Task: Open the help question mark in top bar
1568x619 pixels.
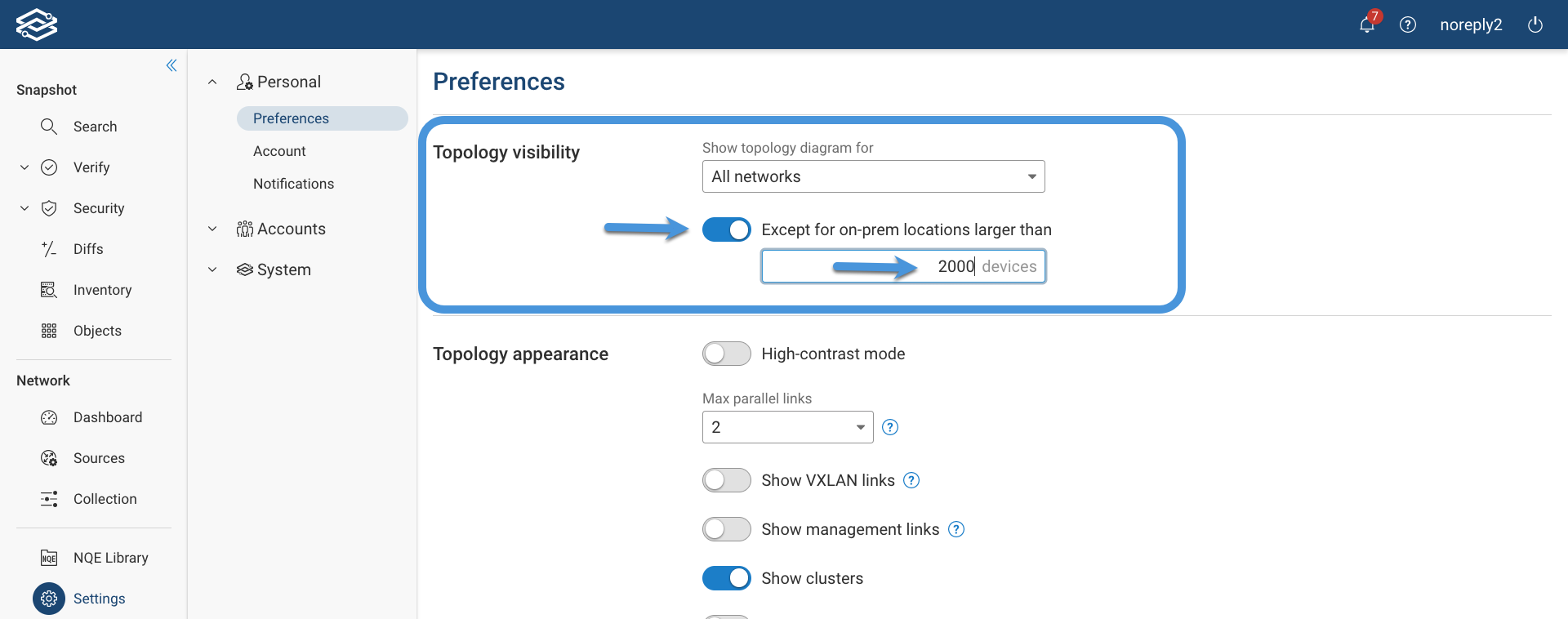Action: (1408, 24)
